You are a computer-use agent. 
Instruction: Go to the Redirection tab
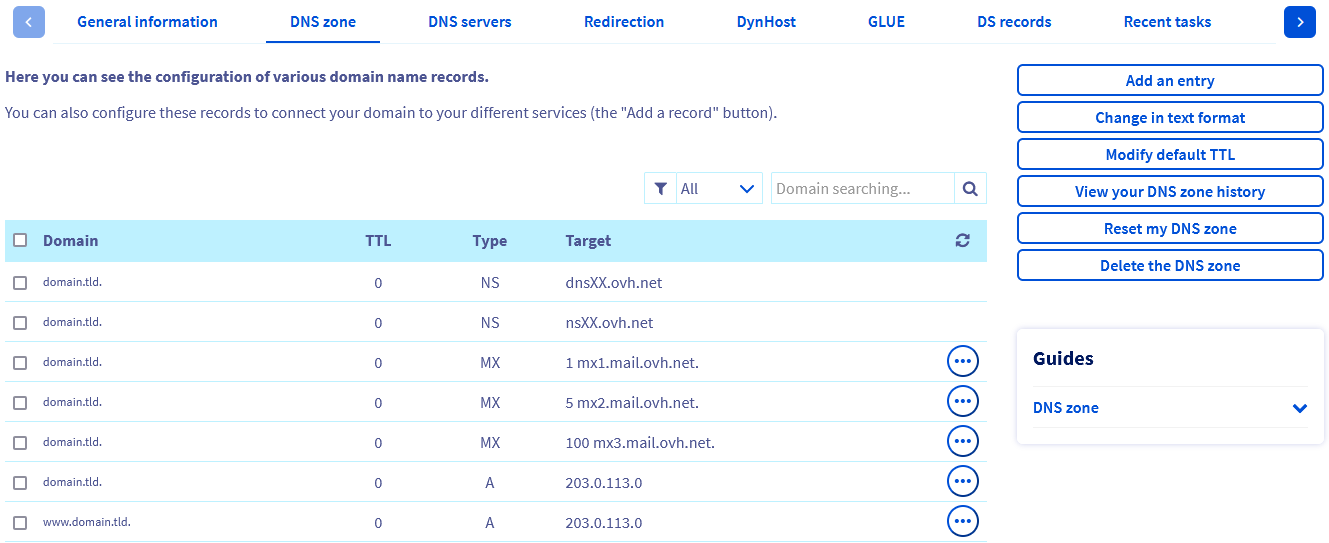pos(624,21)
